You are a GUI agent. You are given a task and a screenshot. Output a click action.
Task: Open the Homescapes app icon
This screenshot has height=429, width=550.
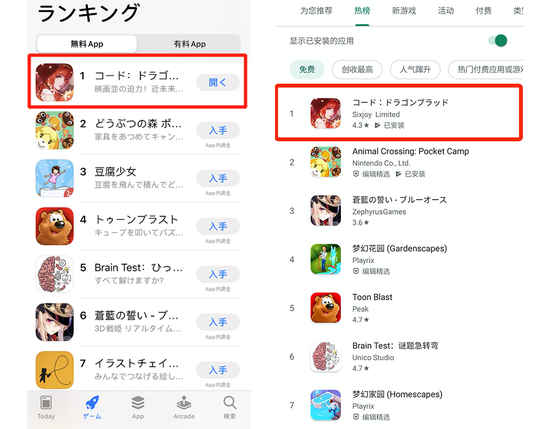pos(326,405)
